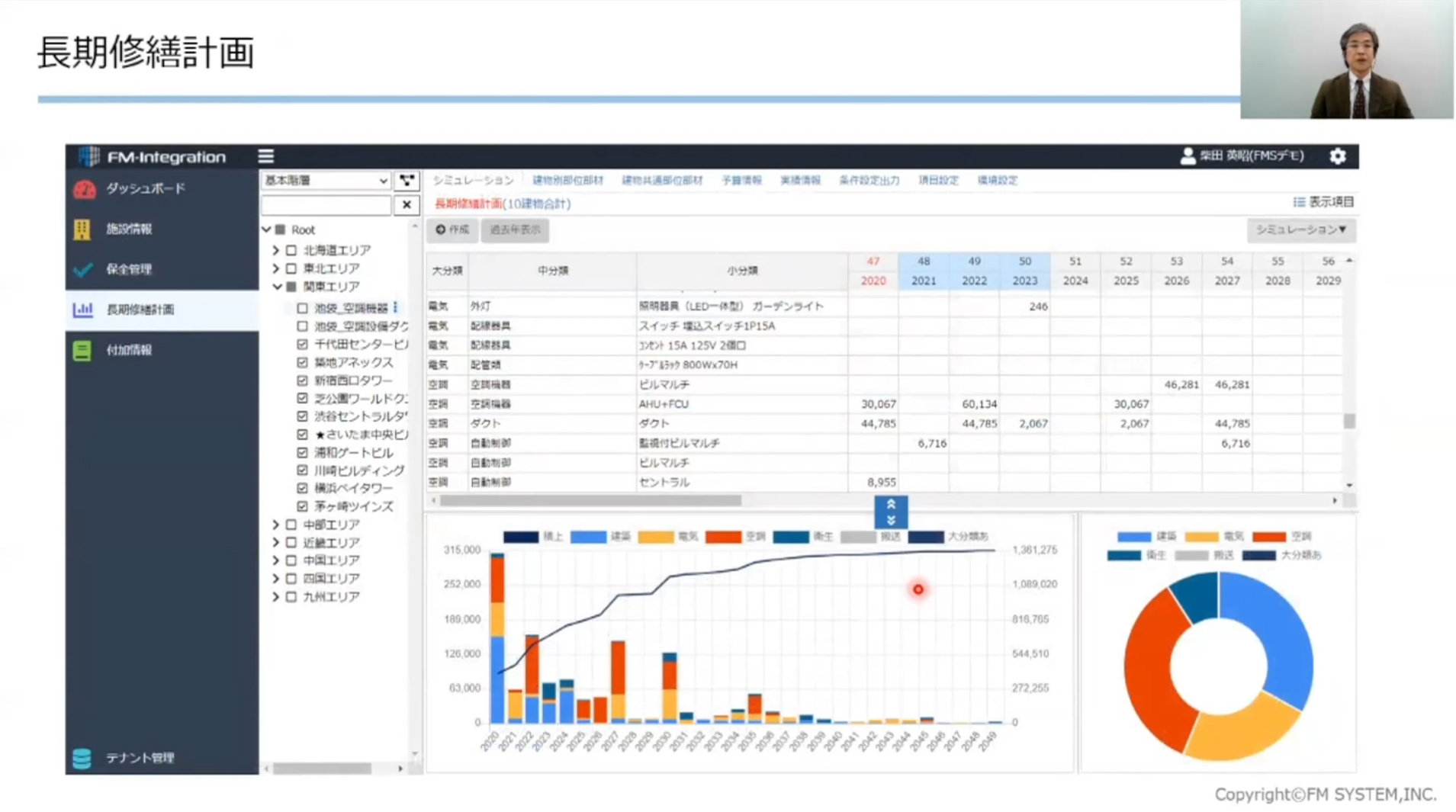Open options dots beside 池袋_空調機器
This screenshot has width=1456, height=812.
(x=395, y=308)
